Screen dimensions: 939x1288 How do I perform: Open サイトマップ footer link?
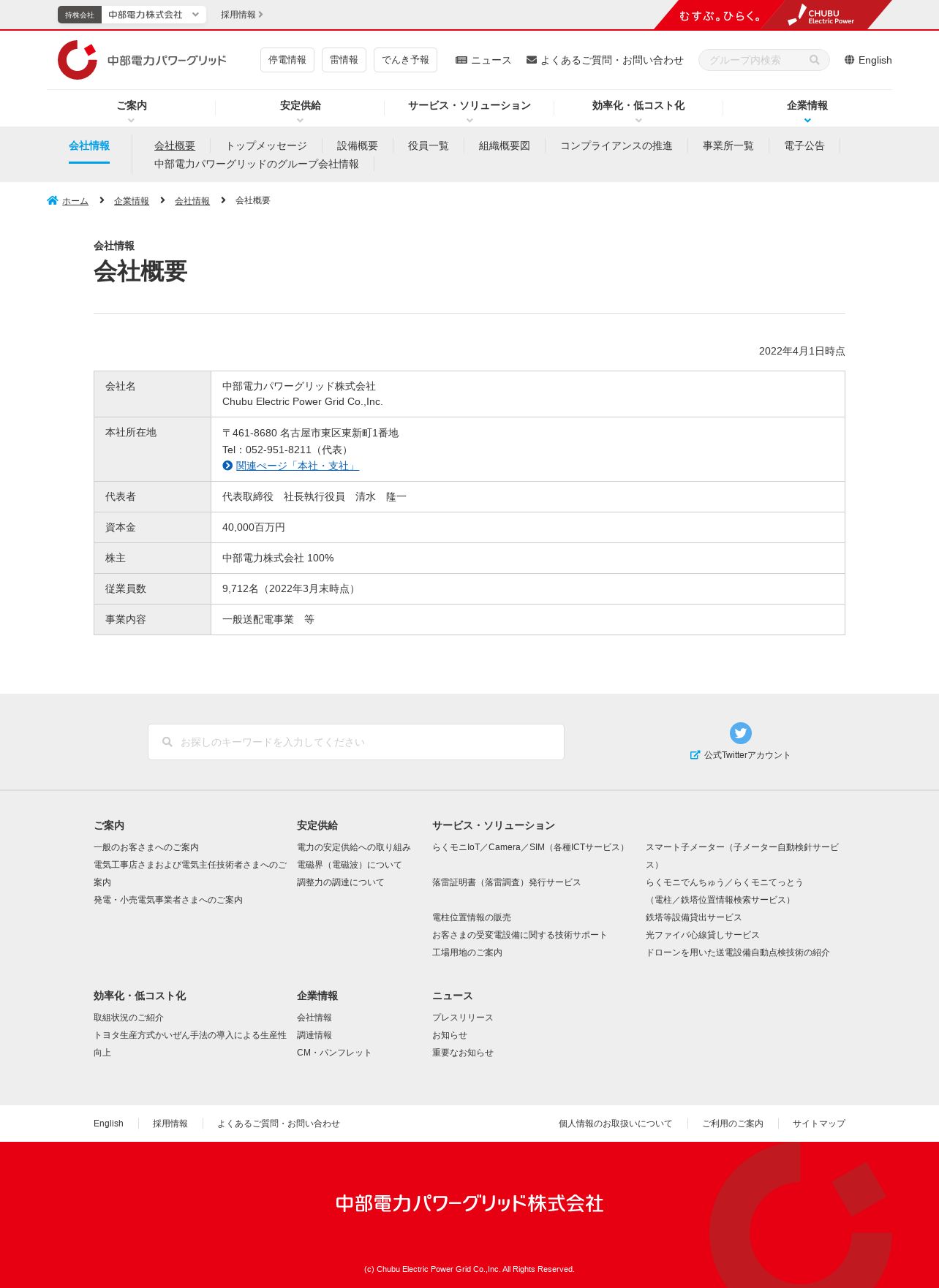(819, 1124)
